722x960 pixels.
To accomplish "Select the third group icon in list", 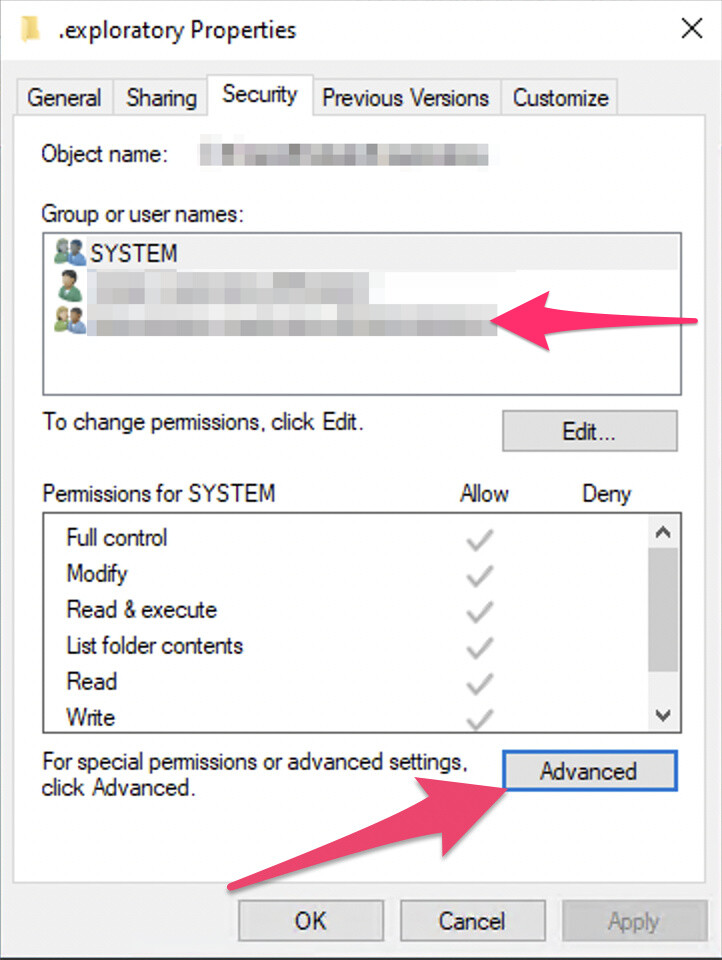I will 69,320.
